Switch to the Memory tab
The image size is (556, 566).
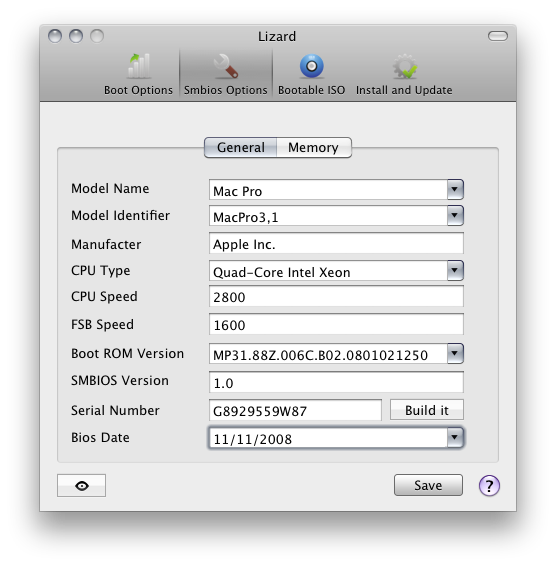(313, 147)
